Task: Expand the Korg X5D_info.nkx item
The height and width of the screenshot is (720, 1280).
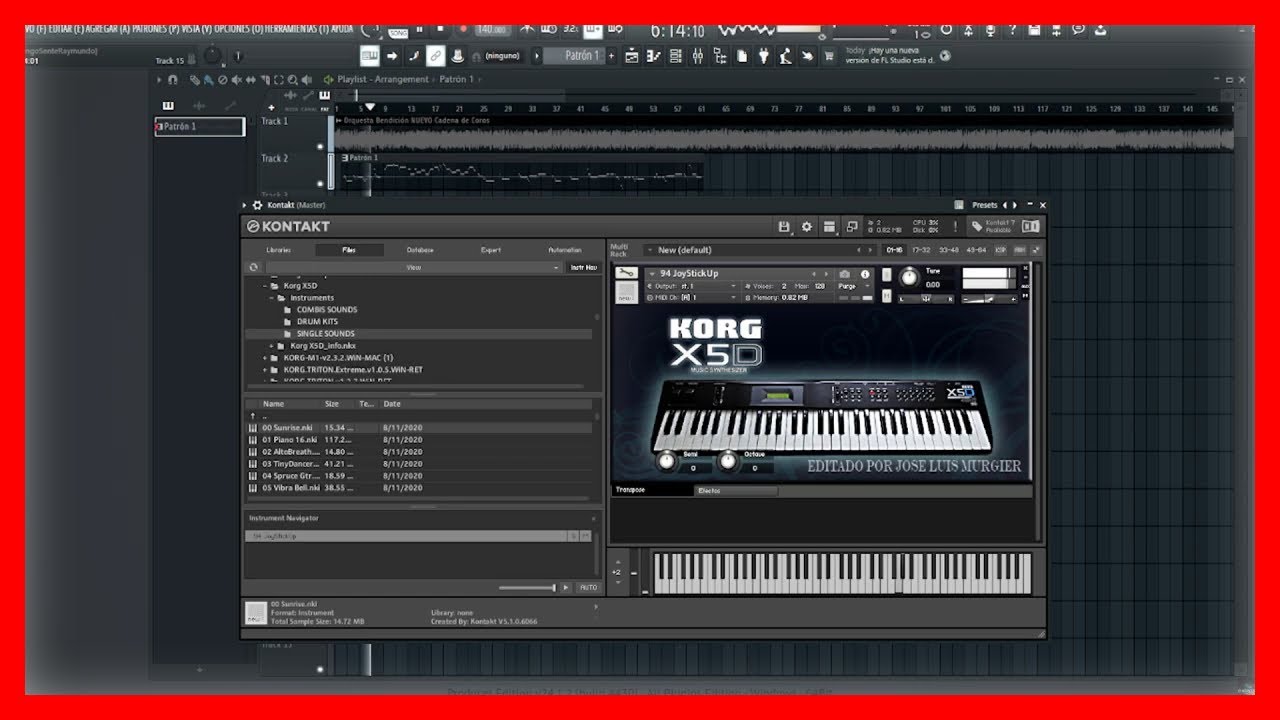Action: [x=271, y=346]
